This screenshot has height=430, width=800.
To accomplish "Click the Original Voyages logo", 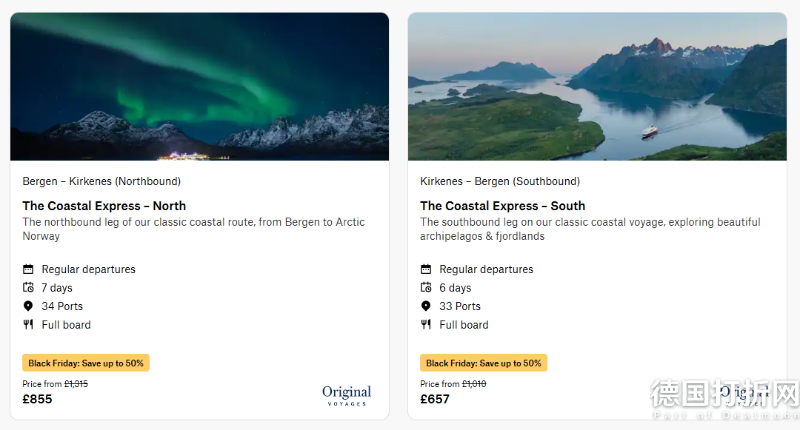I will [346, 395].
